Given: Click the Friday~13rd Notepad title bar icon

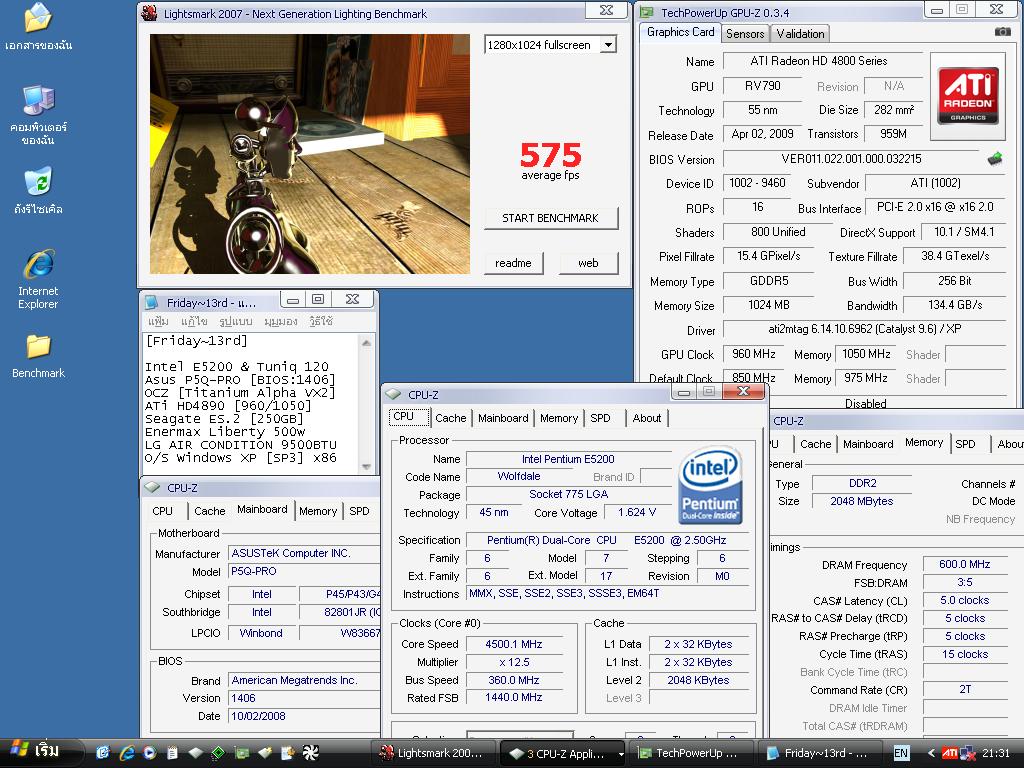Looking at the screenshot, I should click(152, 302).
